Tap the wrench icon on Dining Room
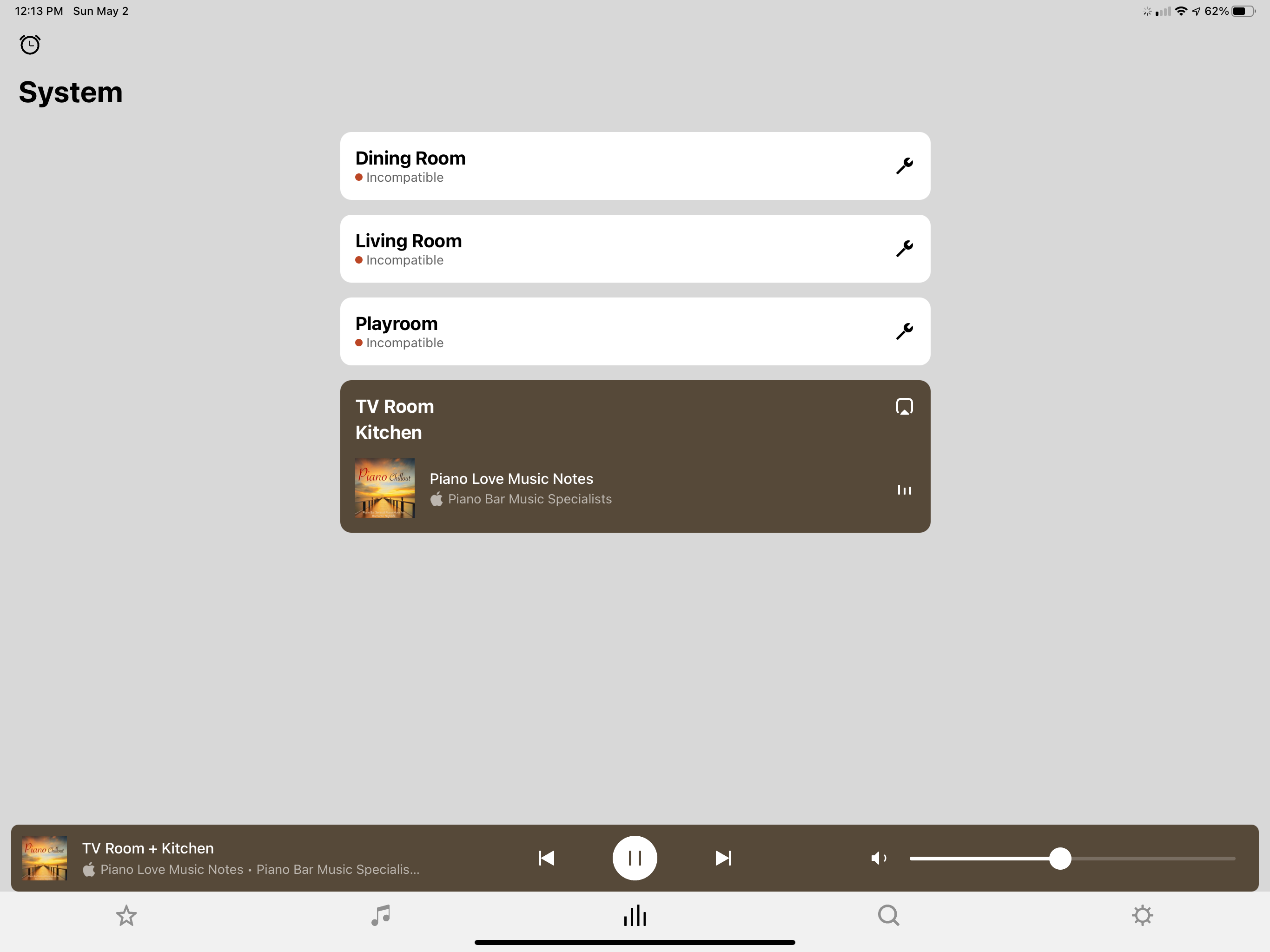 (x=904, y=165)
